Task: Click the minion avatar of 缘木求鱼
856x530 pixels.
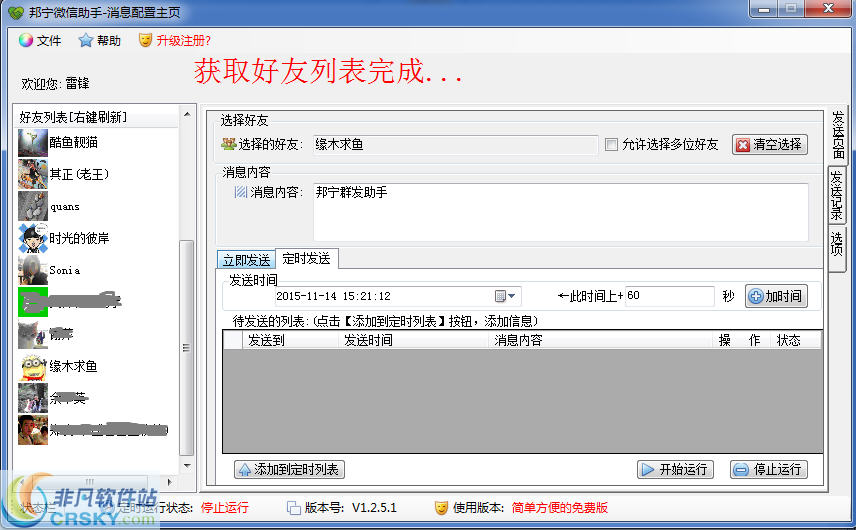Action: point(33,367)
